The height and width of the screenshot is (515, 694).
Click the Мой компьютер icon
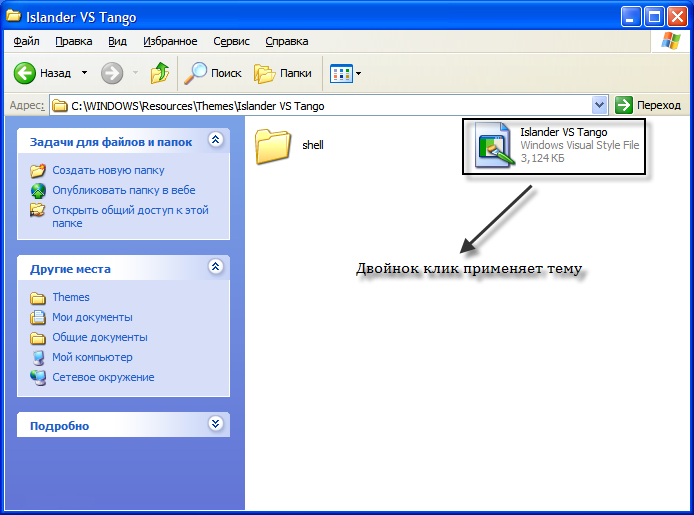pos(38,357)
